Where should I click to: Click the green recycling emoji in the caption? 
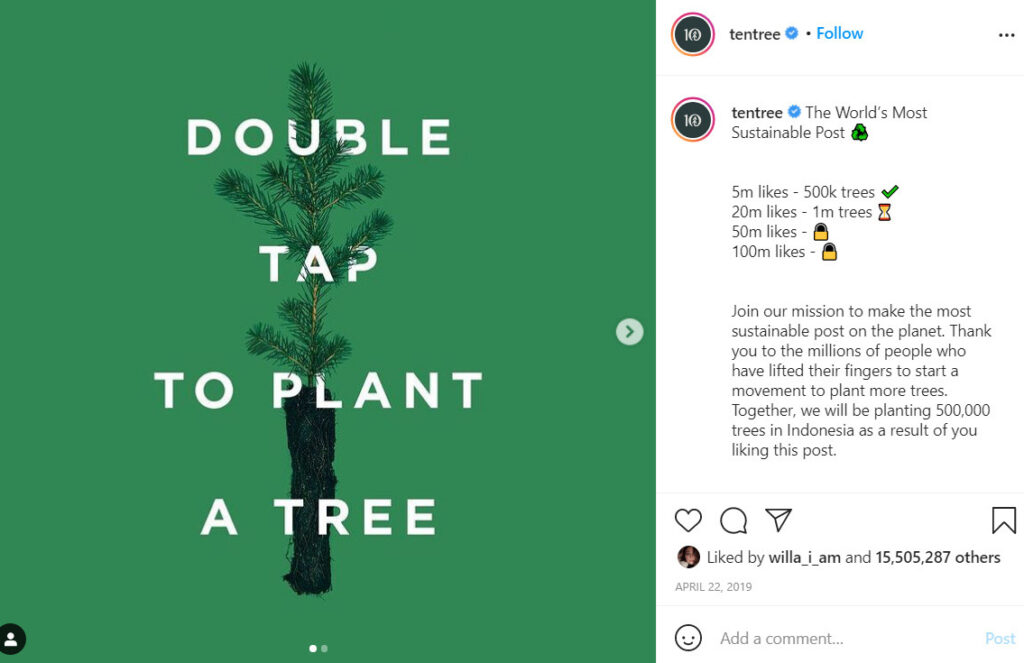pyautogui.click(x=862, y=132)
